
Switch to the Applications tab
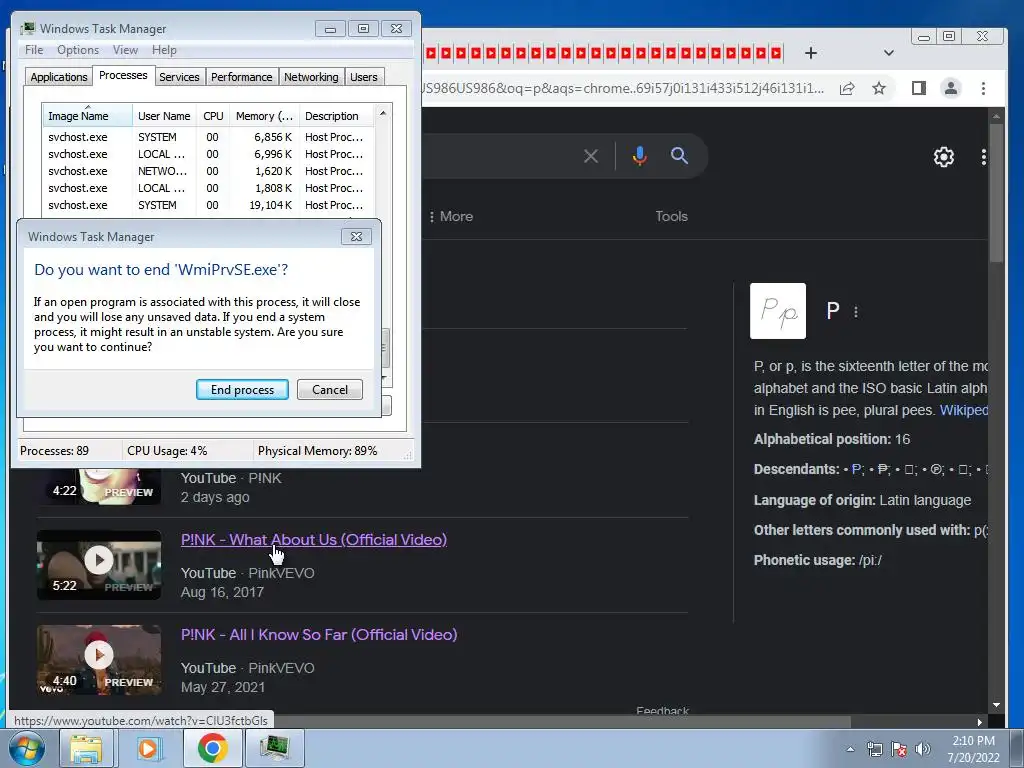click(x=59, y=77)
